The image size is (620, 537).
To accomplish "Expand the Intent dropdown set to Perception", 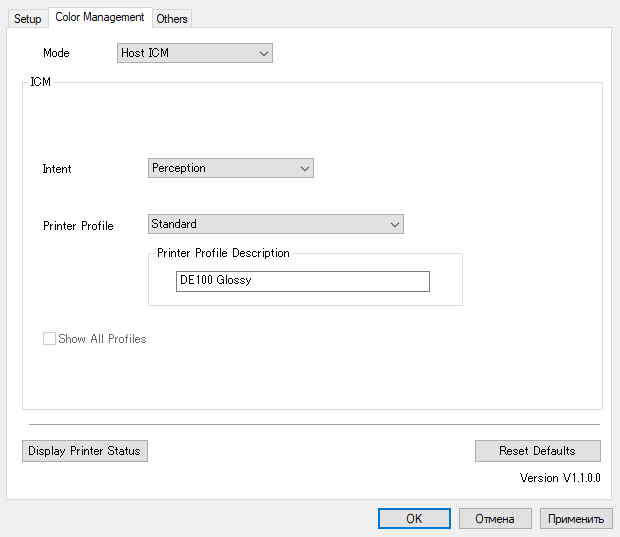I will coord(230,168).
